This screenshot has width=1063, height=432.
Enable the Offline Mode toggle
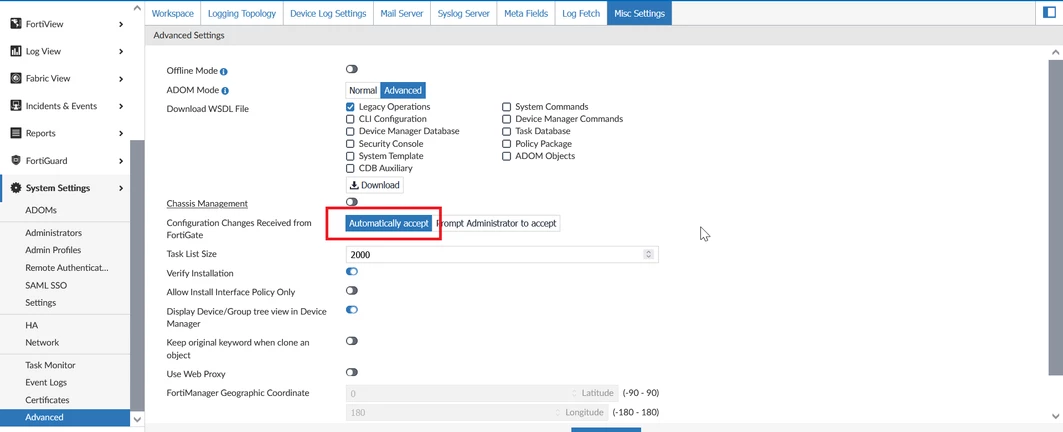(x=351, y=69)
